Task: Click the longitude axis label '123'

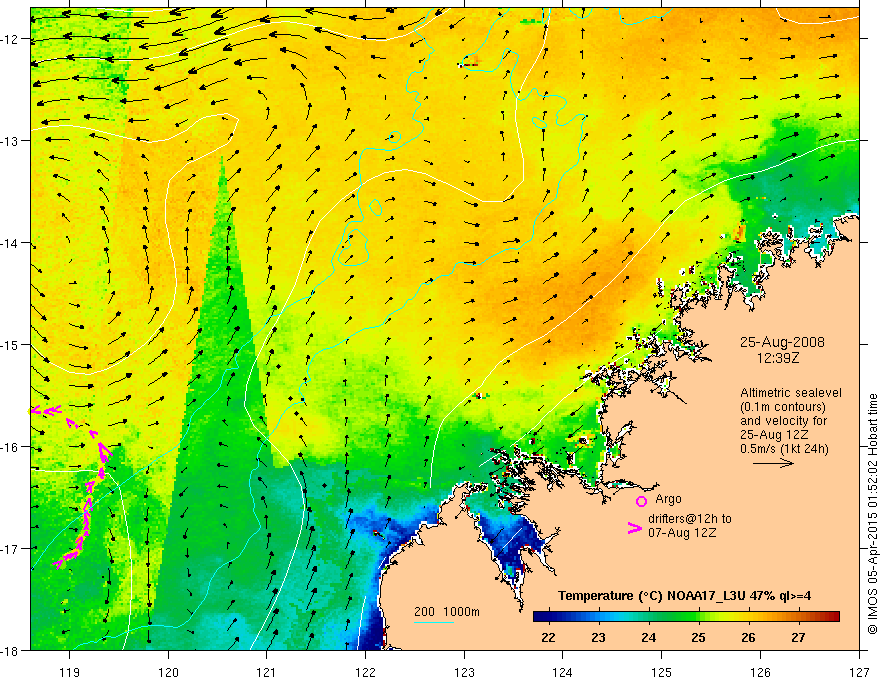Action: point(464,672)
